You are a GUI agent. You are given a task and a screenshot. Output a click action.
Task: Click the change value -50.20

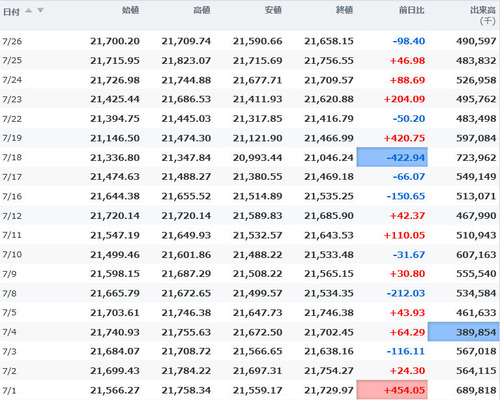pos(409,119)
